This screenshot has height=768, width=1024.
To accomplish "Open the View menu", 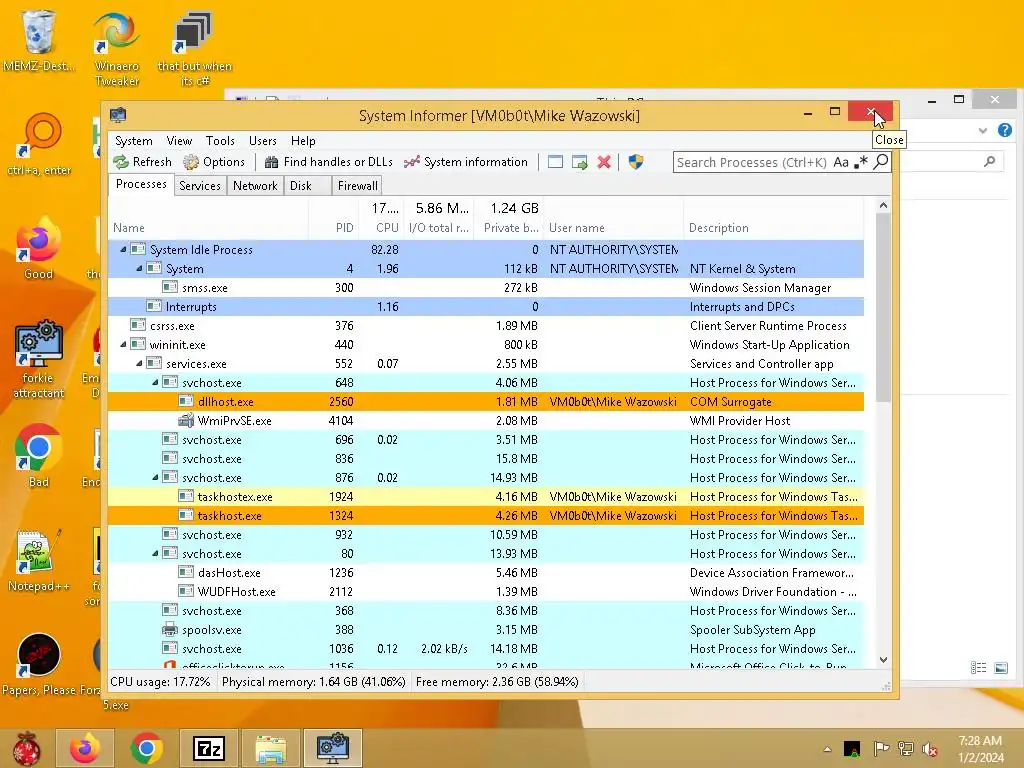I will [179, 141].
